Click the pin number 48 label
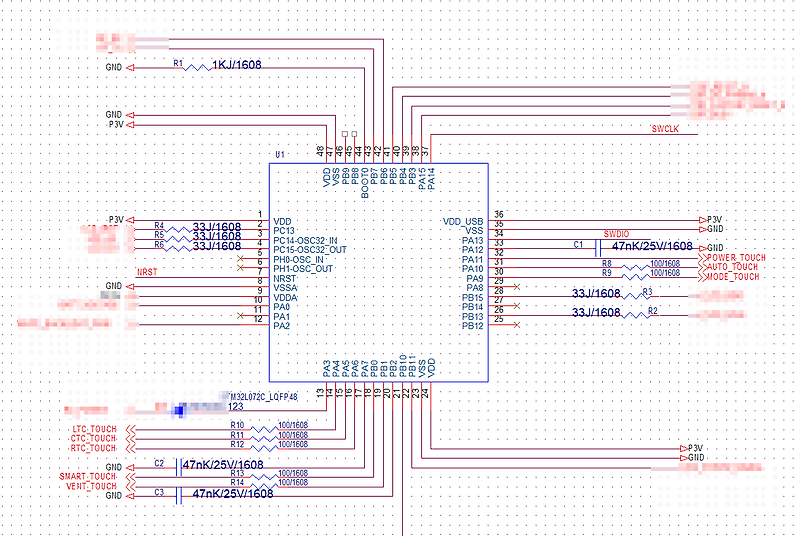800x536 pixels. tap(320, 151)
